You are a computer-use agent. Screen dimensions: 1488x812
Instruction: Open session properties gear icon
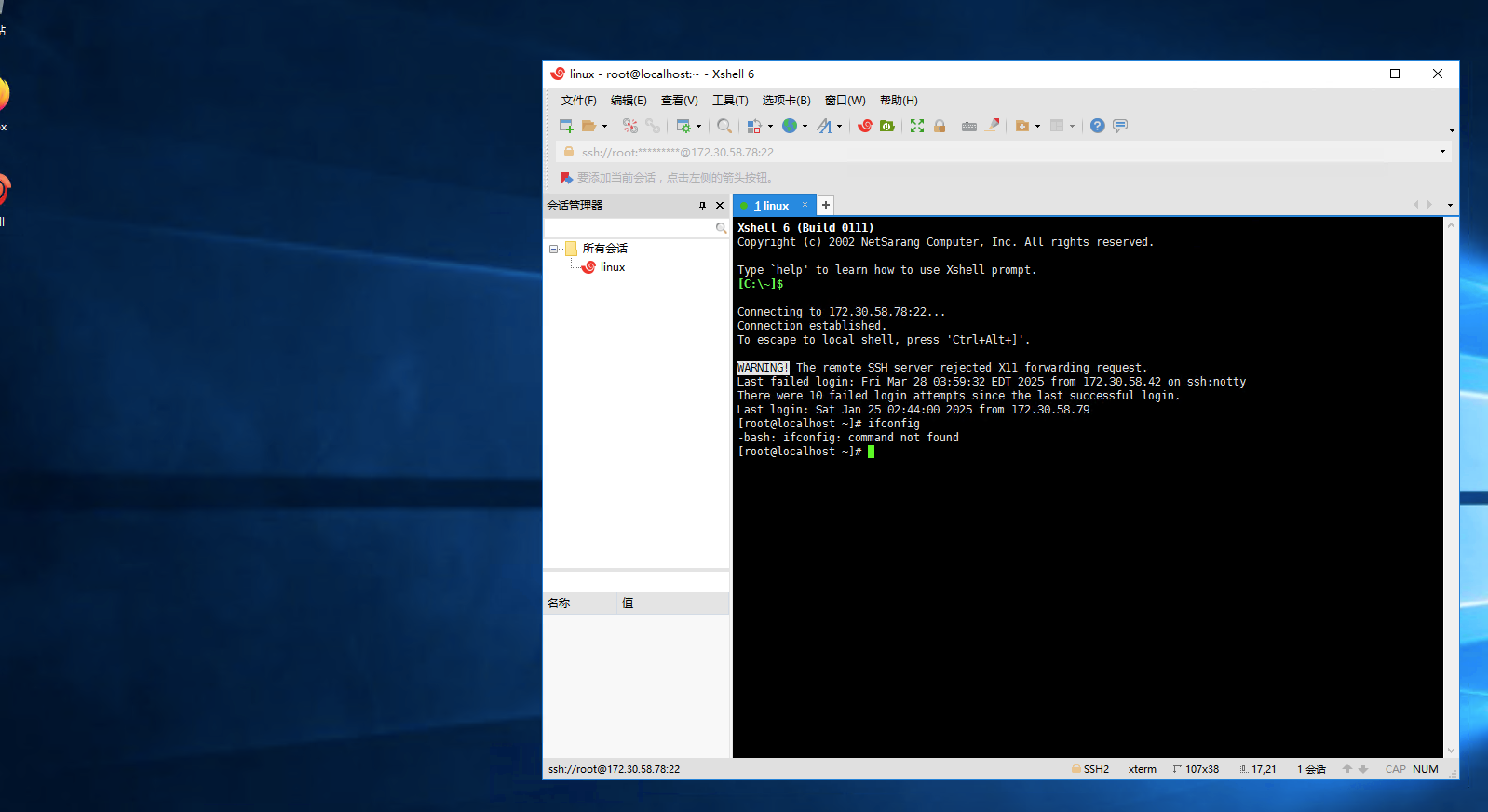[x=683, y=126]
